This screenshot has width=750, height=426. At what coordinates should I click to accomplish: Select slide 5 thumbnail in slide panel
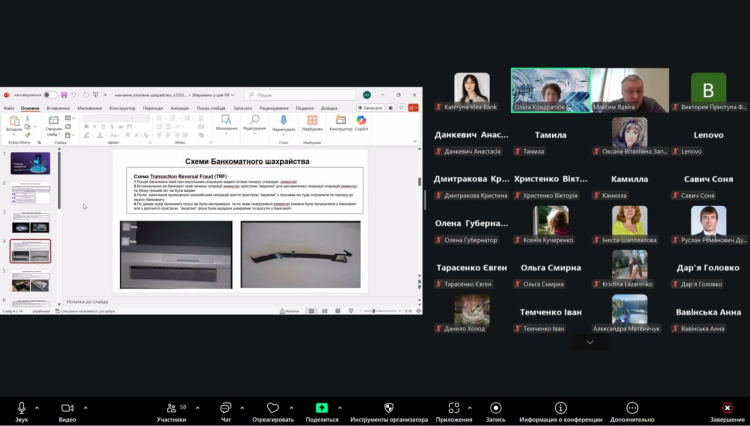[x=30, y=282]
